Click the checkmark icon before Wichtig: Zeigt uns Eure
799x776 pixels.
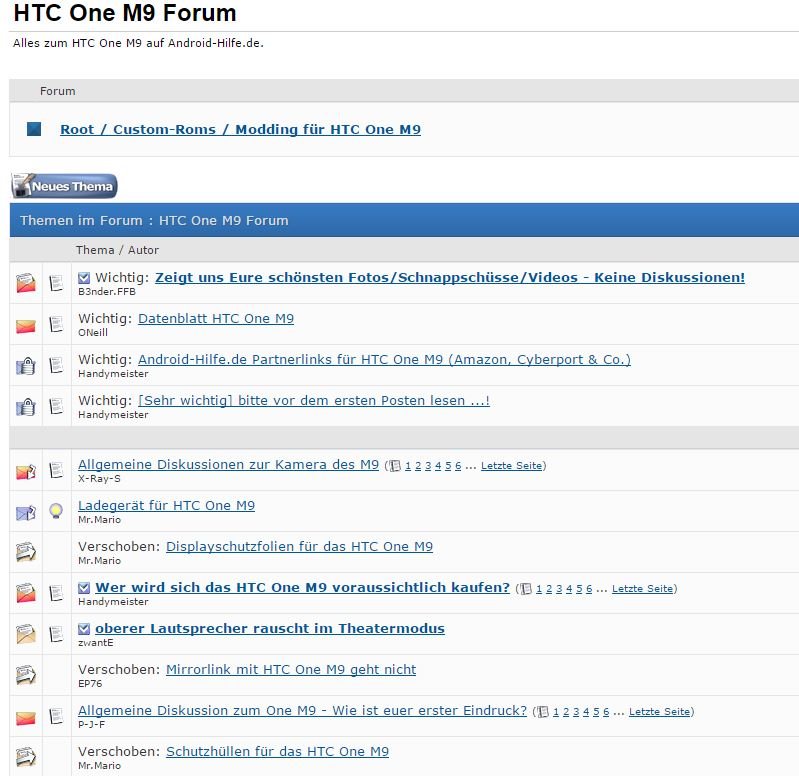coord(84,278)
